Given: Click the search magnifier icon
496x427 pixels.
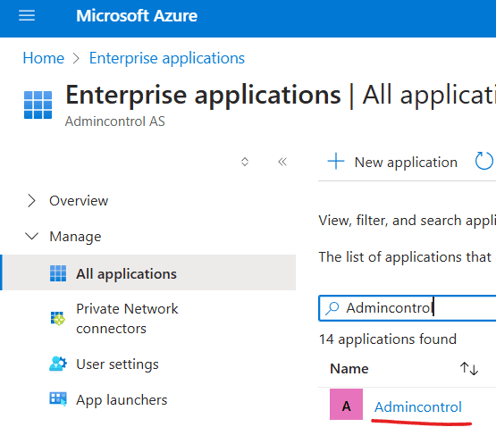Looking at the screenshot, I should coord(332,308).
